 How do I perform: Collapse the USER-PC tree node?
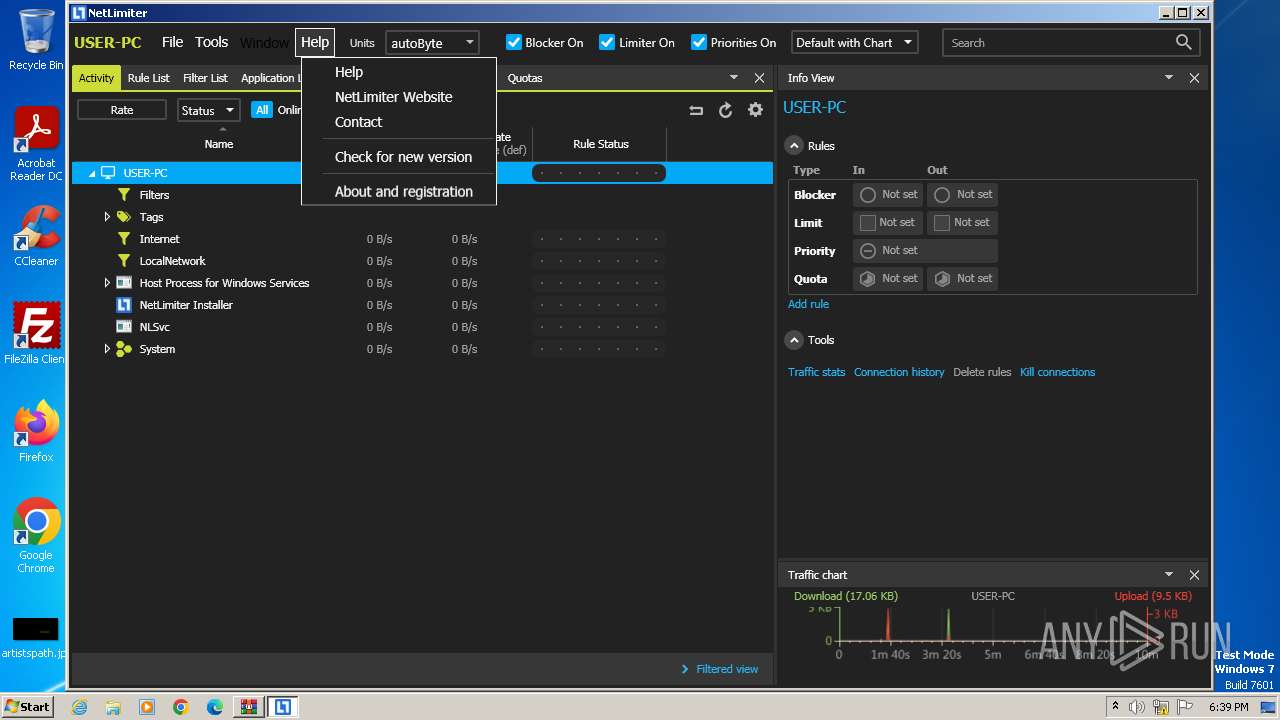coord(92,174)
